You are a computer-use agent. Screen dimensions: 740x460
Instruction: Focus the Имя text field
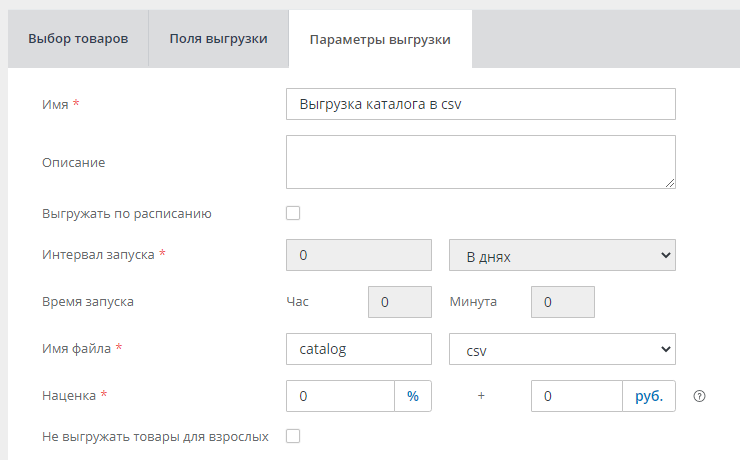point(480,104)
